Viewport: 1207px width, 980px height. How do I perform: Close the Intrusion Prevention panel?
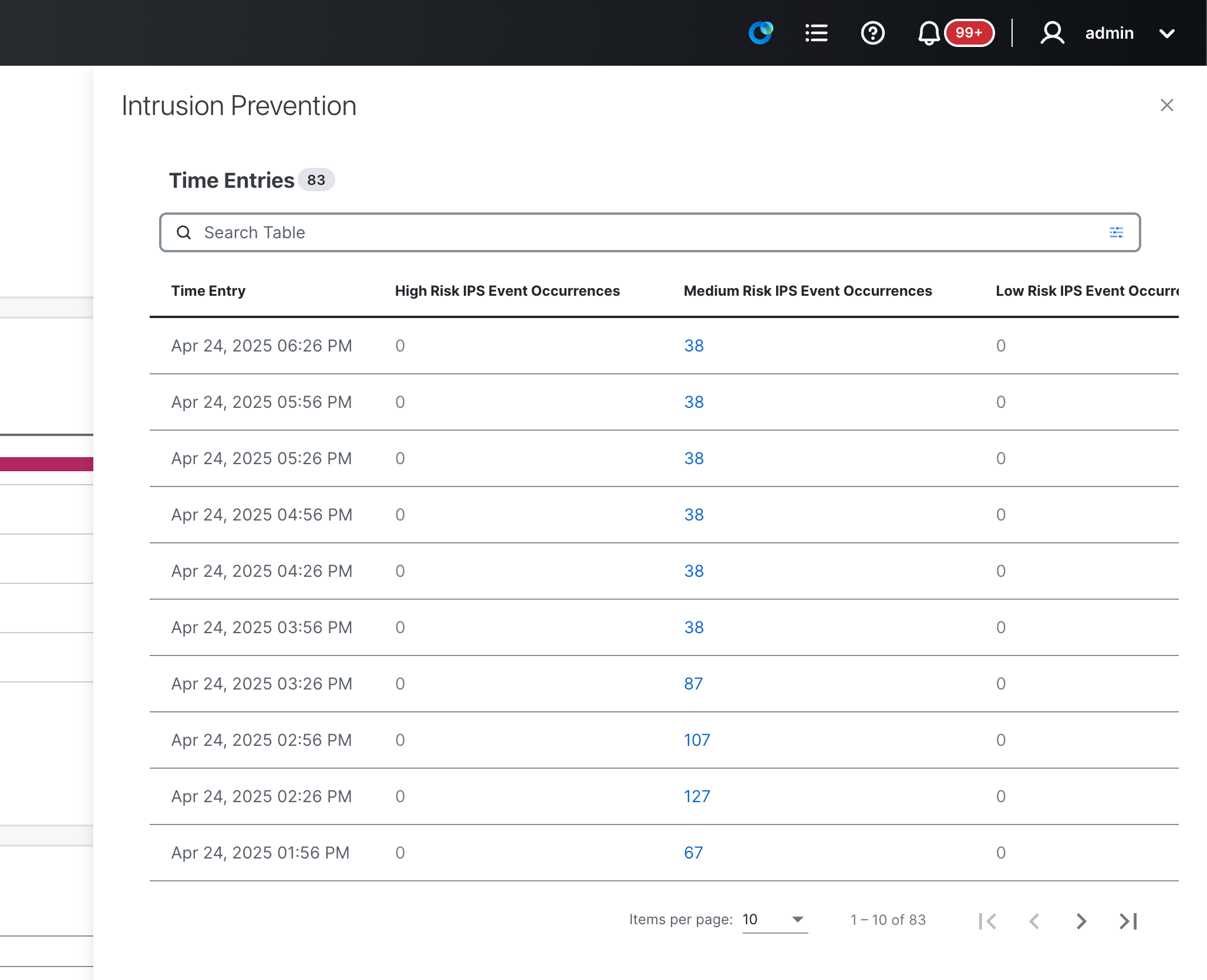tap(1166, 105)
